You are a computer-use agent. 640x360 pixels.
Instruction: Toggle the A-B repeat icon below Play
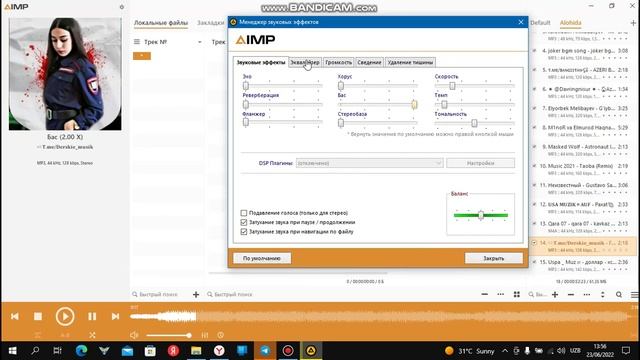[65, 335]
